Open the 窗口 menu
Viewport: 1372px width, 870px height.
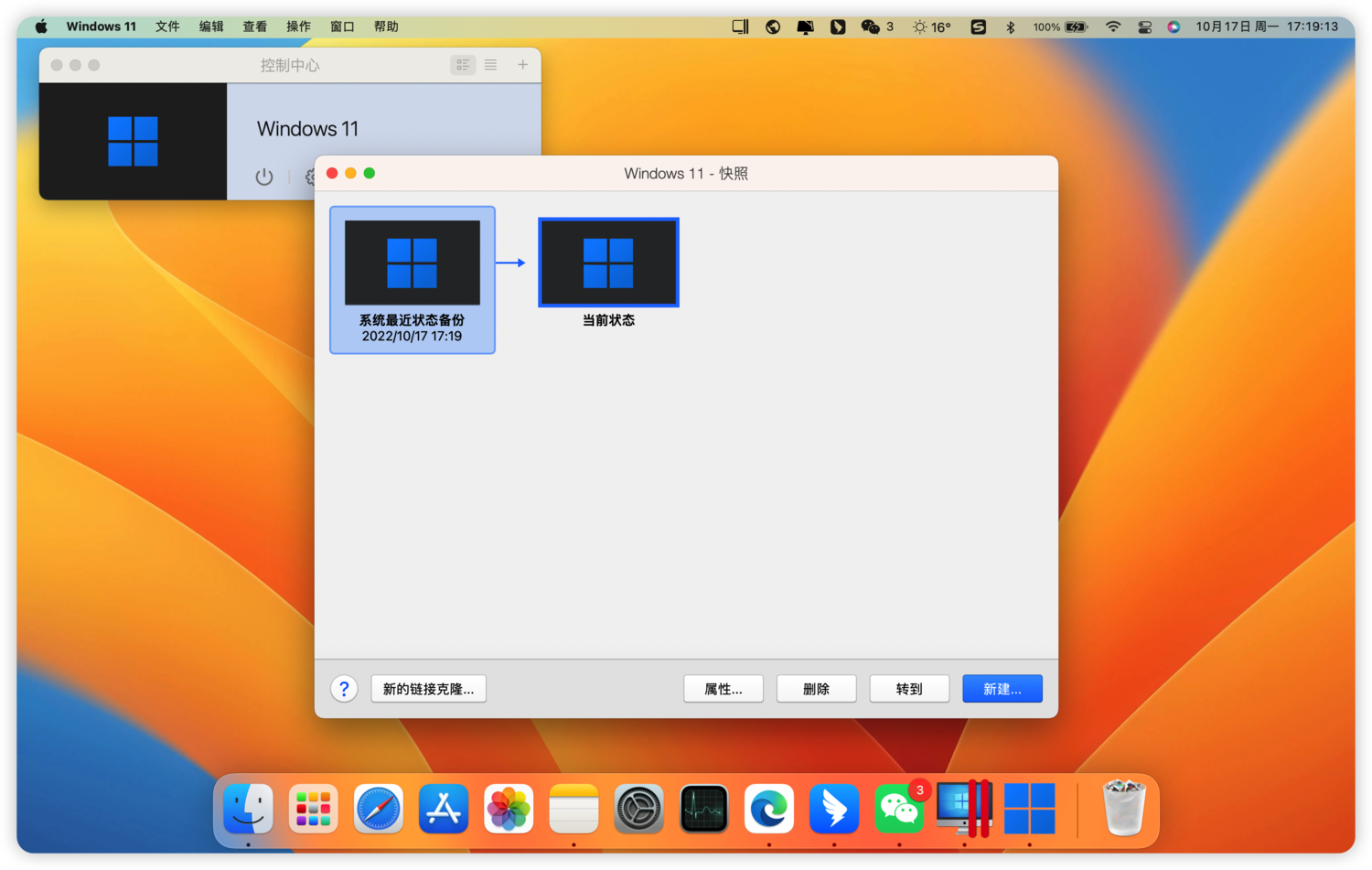pos(342,27)
